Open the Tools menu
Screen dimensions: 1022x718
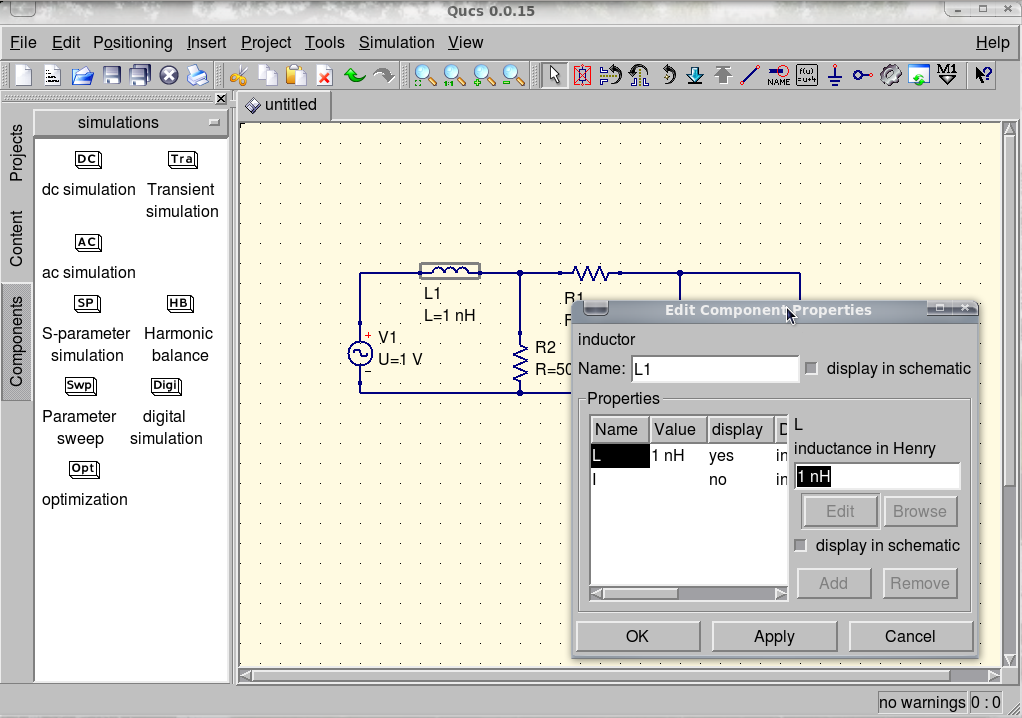point(325,42)
